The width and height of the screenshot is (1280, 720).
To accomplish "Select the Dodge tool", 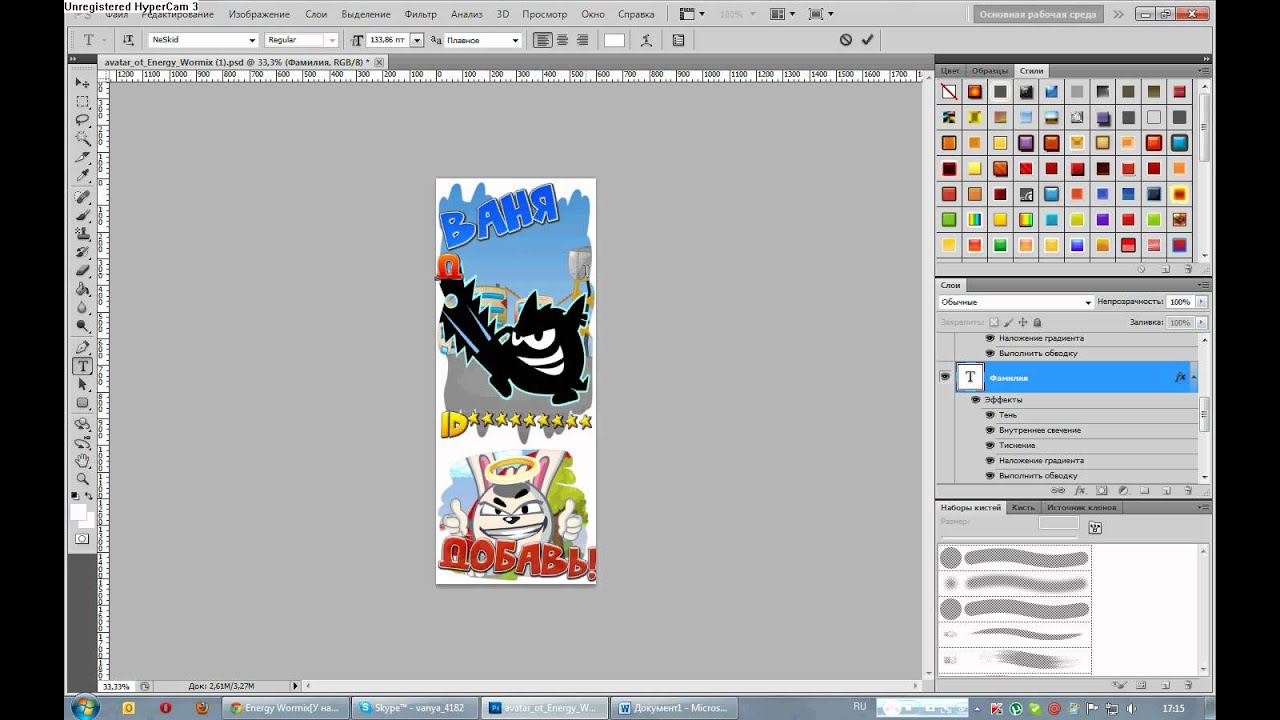I will (x=83, y=327).
